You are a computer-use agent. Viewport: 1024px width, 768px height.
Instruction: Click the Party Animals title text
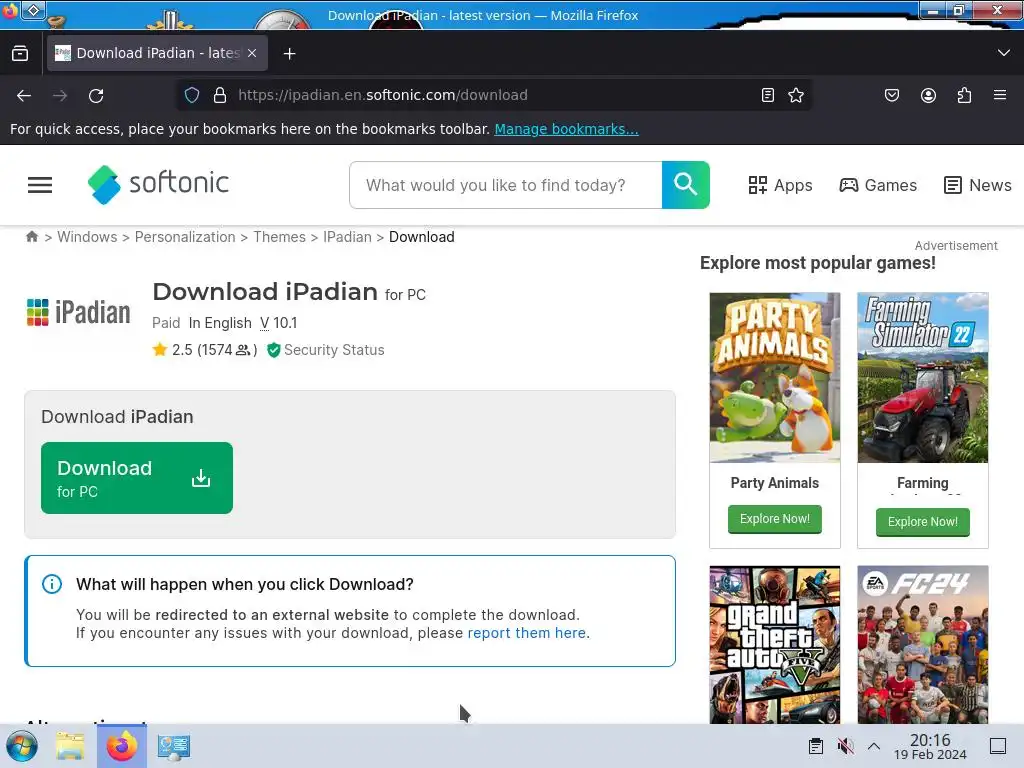pos(775,483)
